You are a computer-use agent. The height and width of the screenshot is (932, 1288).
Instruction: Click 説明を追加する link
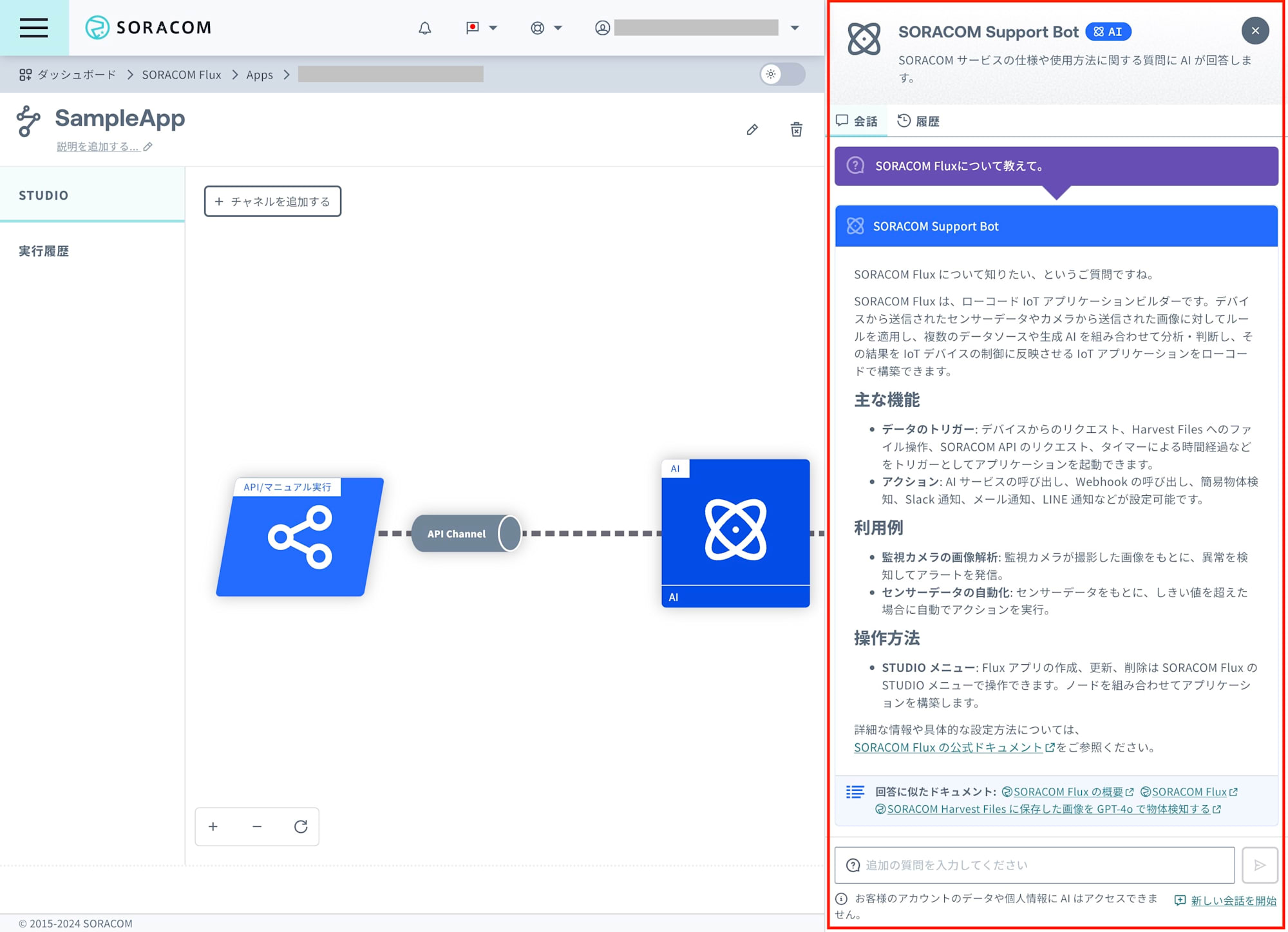click(x=97, y=147)
